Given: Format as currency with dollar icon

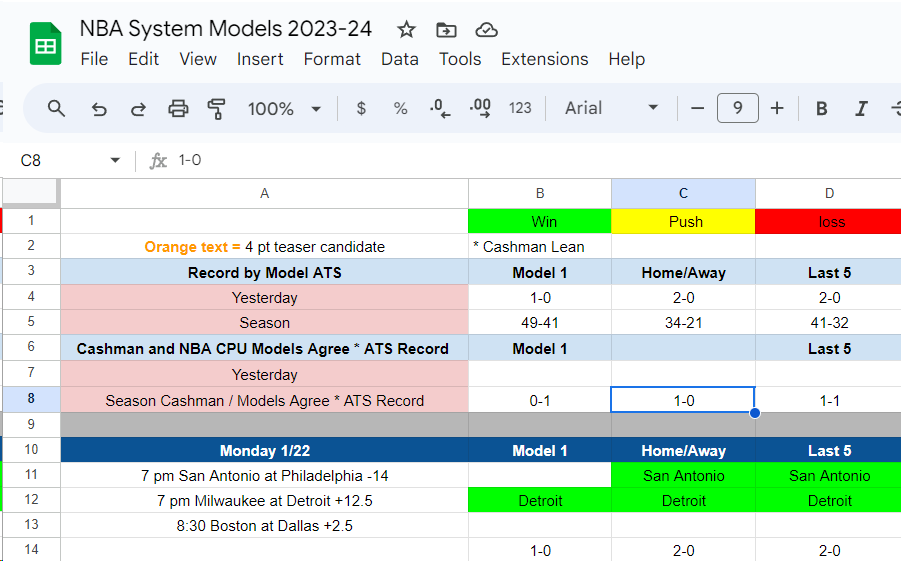Looking at the screenshot, I should (x=361, y=108).
